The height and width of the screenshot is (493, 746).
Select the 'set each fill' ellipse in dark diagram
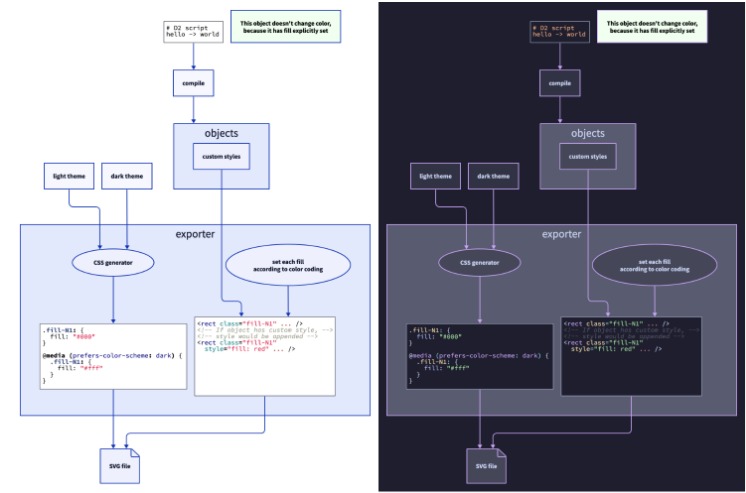(654, 265)
